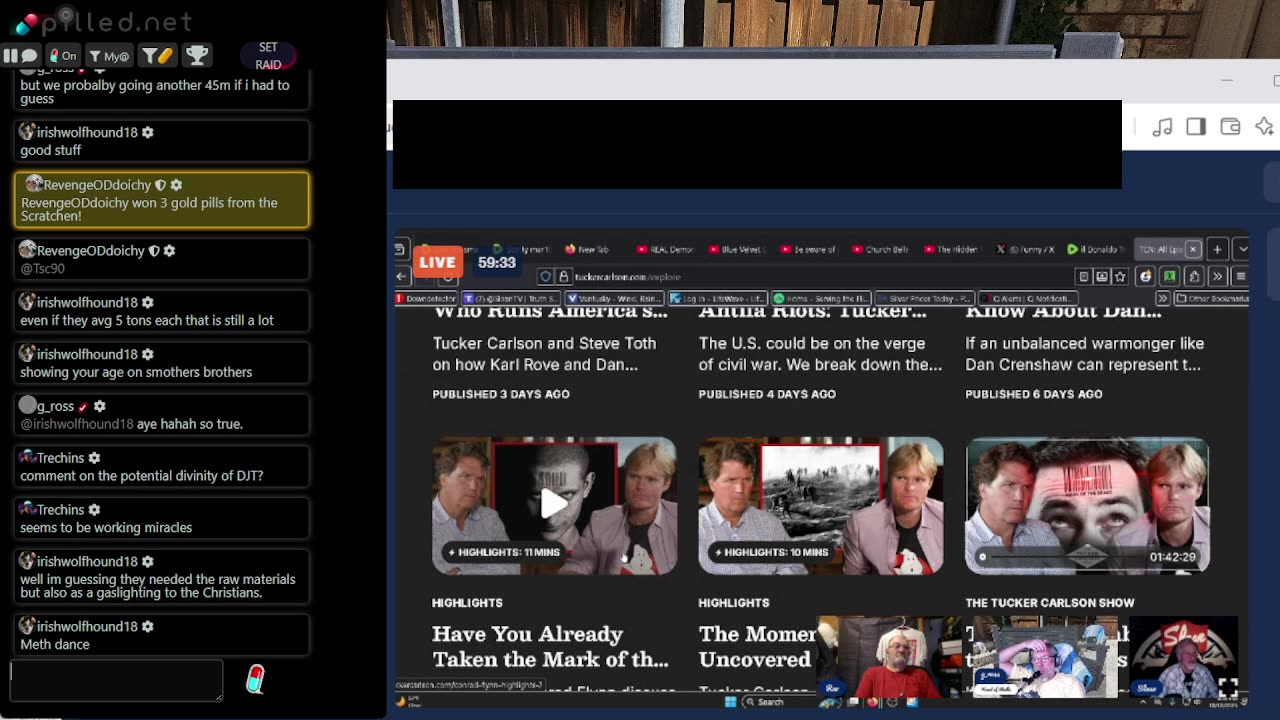Open settings gear beside irishwolfhound18 'good stuff'
Viewport: 1280px width, 720px height.
click(148, 132)
